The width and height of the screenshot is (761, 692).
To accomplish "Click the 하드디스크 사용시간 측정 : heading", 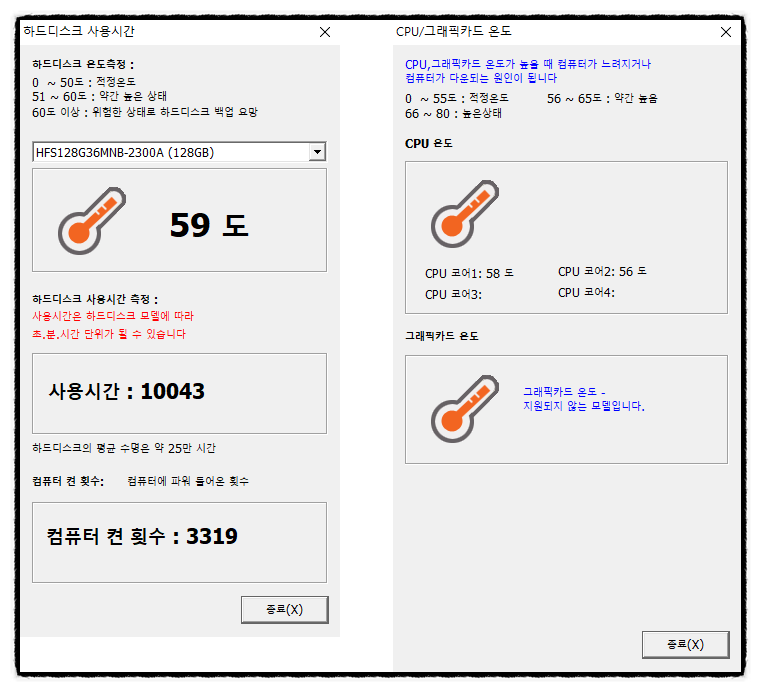I will point(95,299).
